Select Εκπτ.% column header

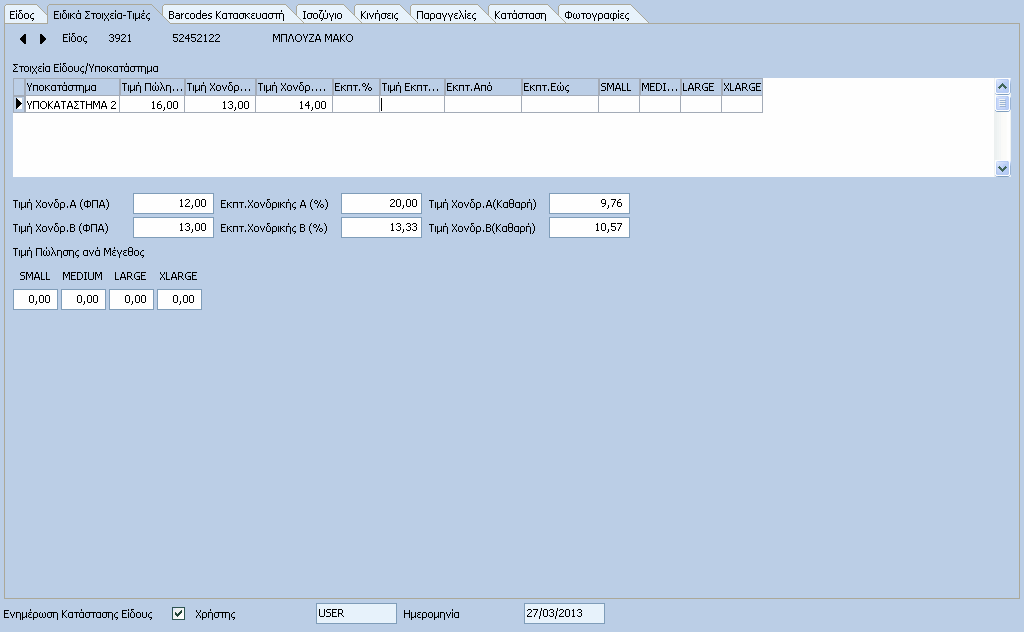pyautogui.click(x=356, y=87)
